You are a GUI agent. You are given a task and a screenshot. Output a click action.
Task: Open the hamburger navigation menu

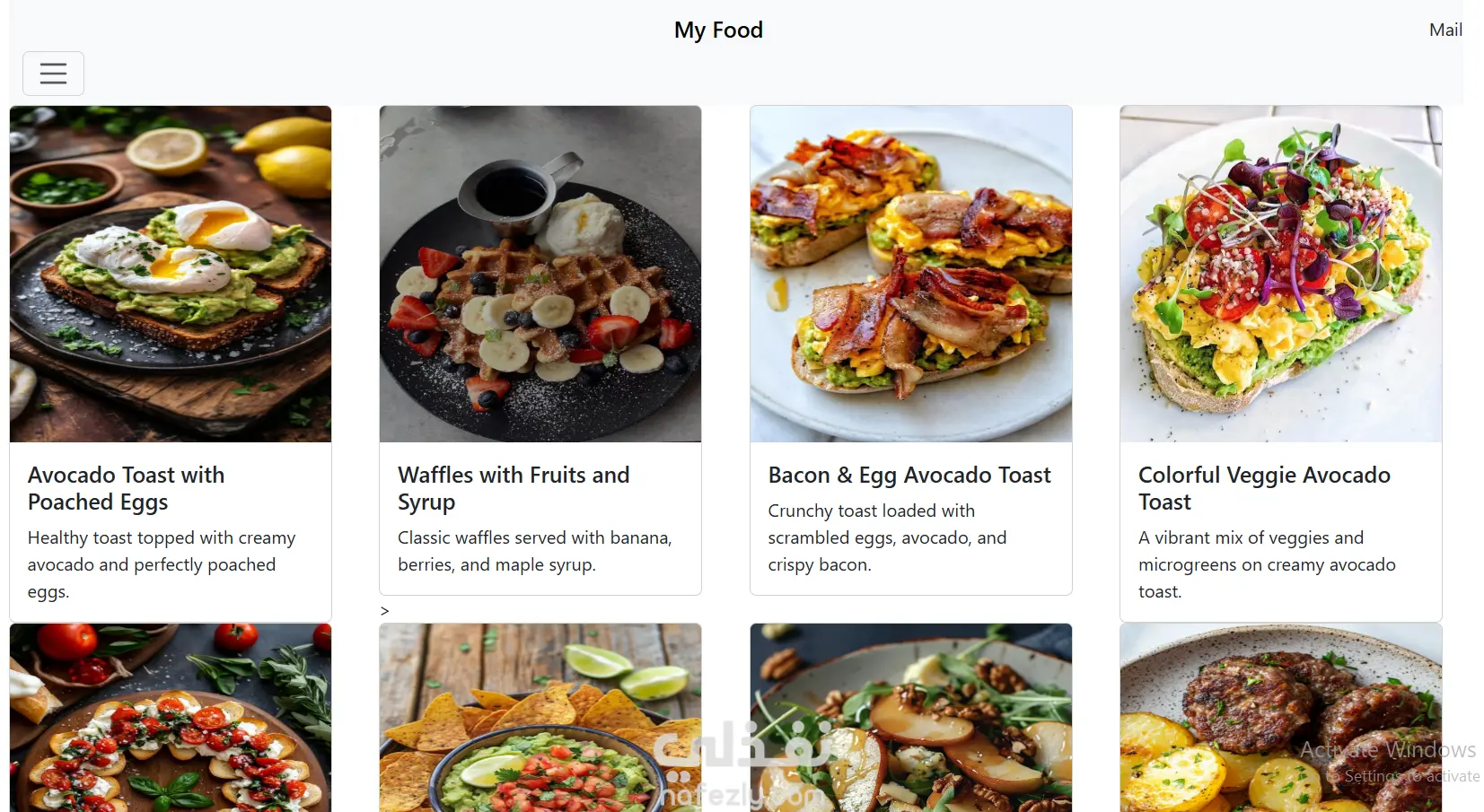click(x=53, y=74)
